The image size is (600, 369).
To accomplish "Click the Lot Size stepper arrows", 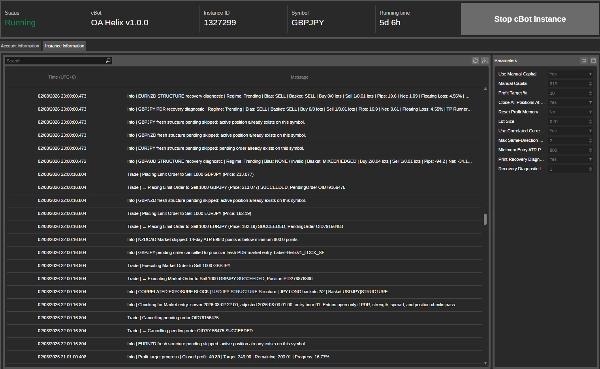I will pos(590,121).
